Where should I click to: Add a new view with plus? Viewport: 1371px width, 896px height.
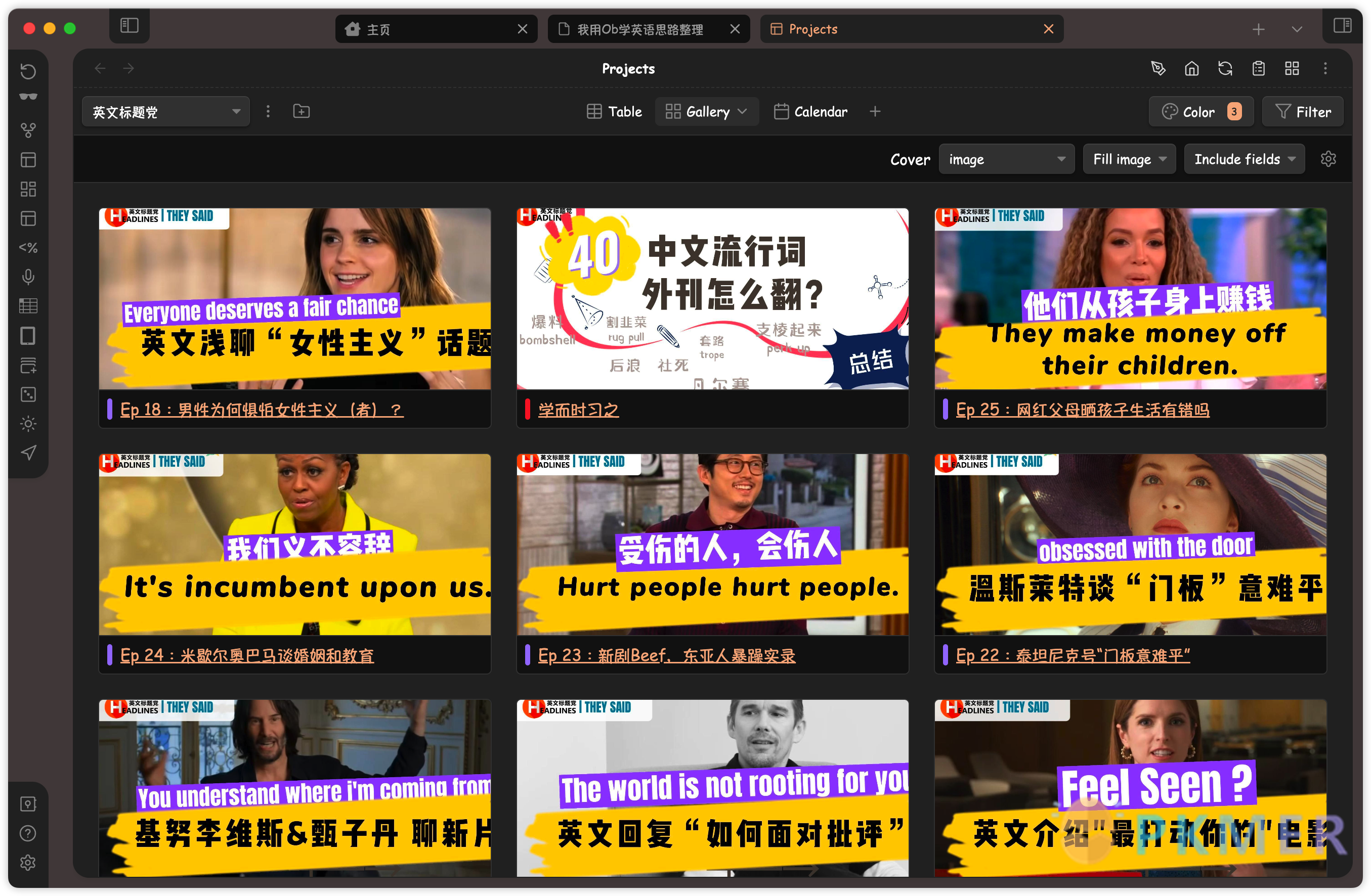click(875, 111)
